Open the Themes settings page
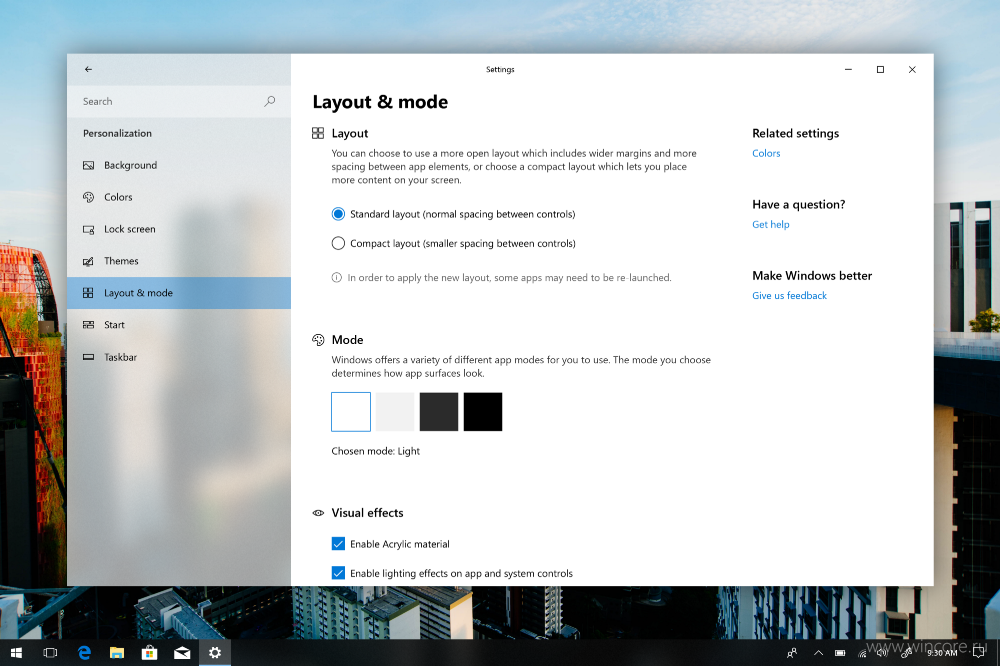The height and width of the screenshot is (666, 1000). coord(179,261)
